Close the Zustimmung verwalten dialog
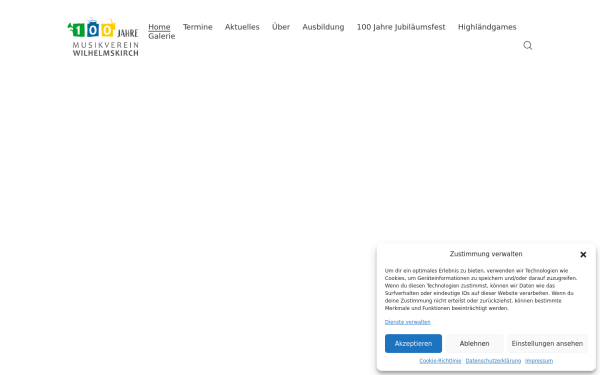 coord(583,254)
